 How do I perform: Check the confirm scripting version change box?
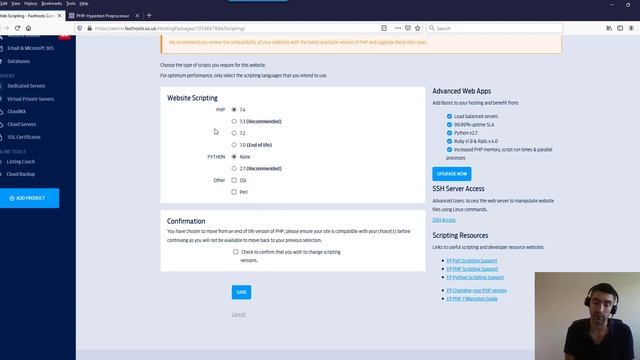coord(236,252)
